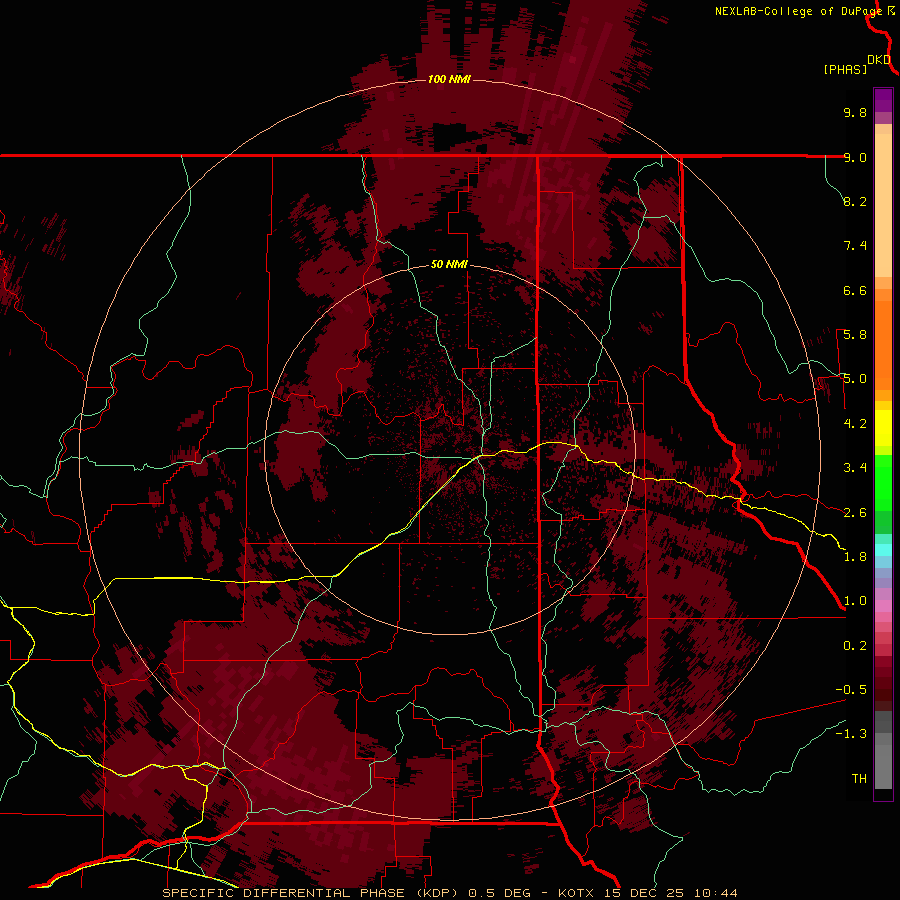Click the yellow segment of the color bar
This screenshot has width=900, height=900.
click(883, 428)
